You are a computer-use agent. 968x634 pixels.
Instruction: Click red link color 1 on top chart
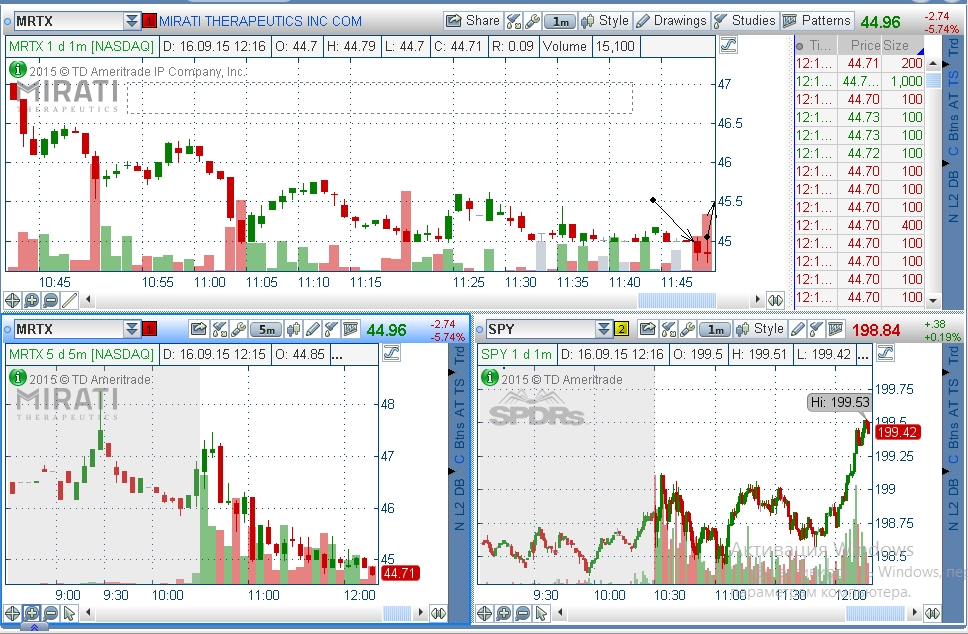[x=149, y=21]
